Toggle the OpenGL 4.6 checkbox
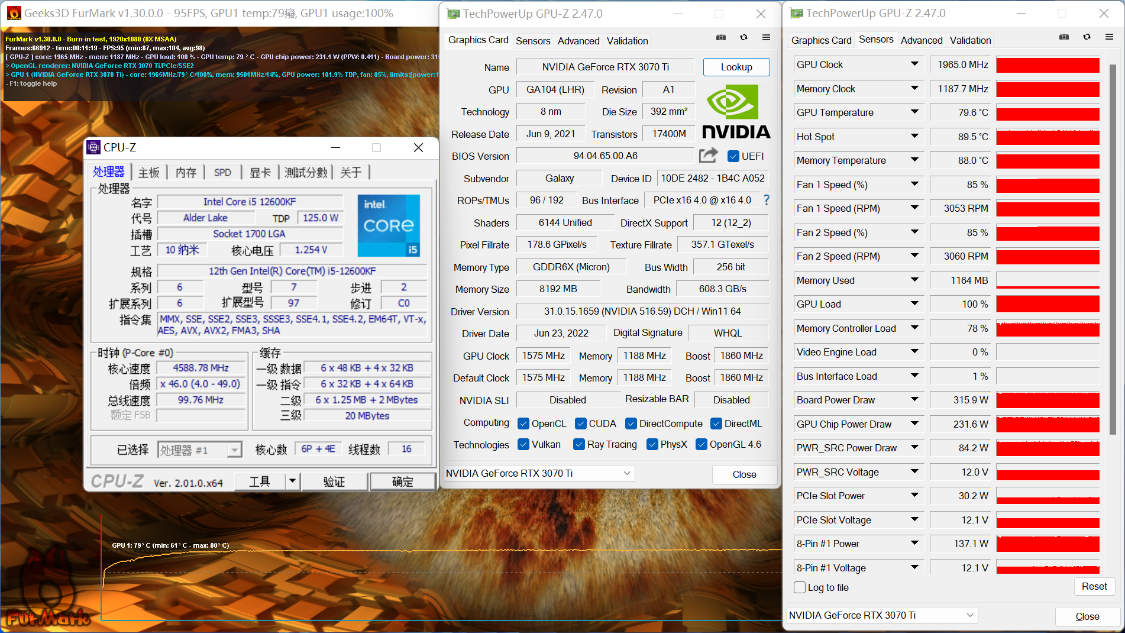 point(701,444)
